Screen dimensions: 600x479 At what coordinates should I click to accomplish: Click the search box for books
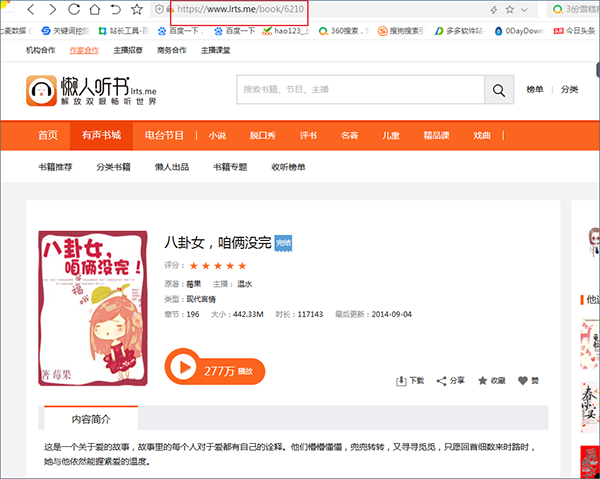pyautogui.click(x=360, y=90)
